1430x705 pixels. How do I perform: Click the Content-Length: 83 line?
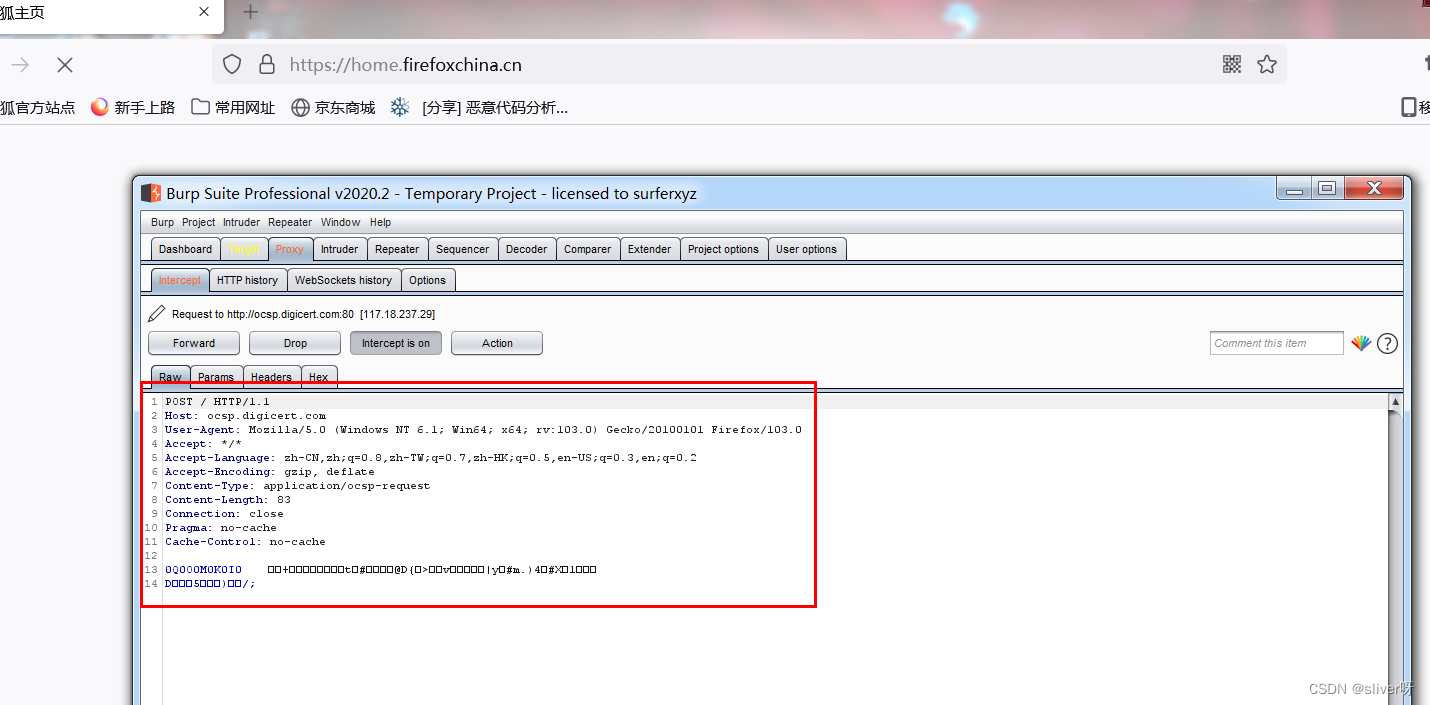[x=228, y=500]
